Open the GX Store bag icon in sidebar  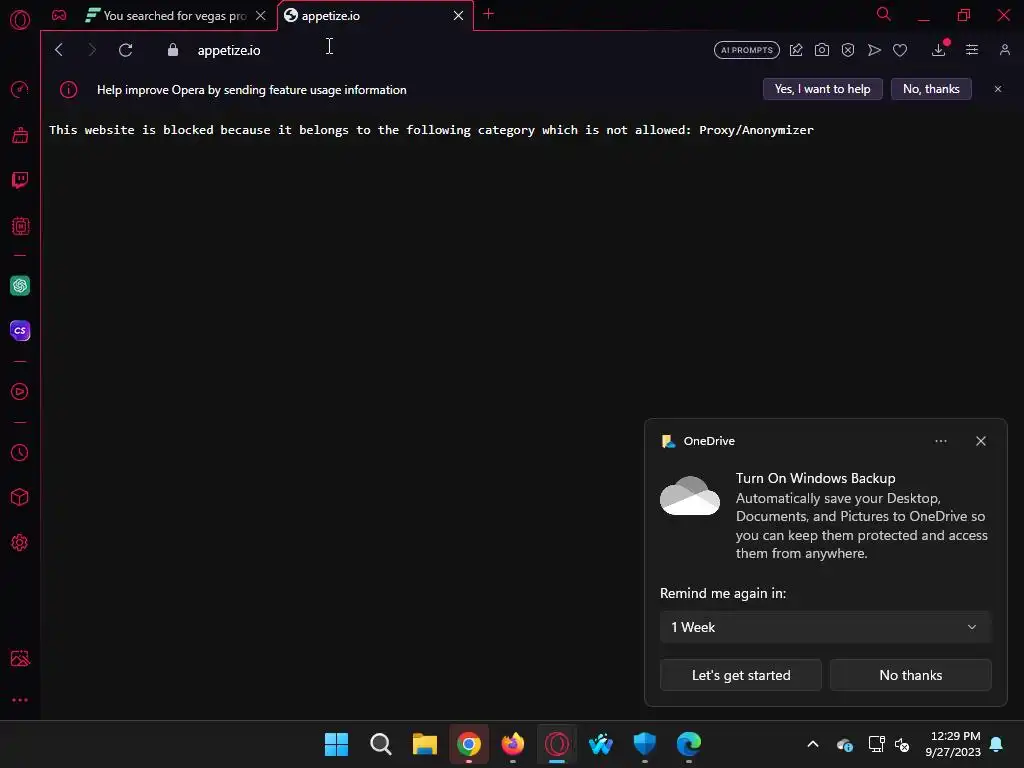20,135
